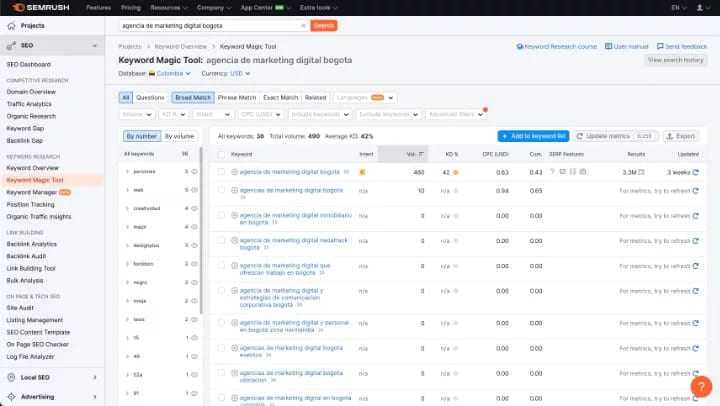
Task: Refresh metrics for 'inmobiliario en bogota' keyword row
Action: point(696,216)
